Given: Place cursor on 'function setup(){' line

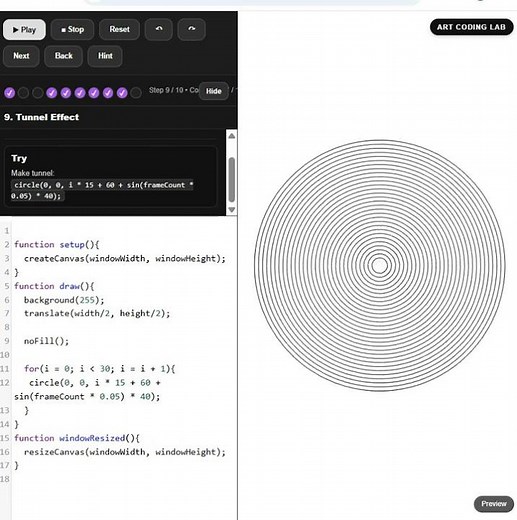Looking at the screenshot, I should point(57,245).
